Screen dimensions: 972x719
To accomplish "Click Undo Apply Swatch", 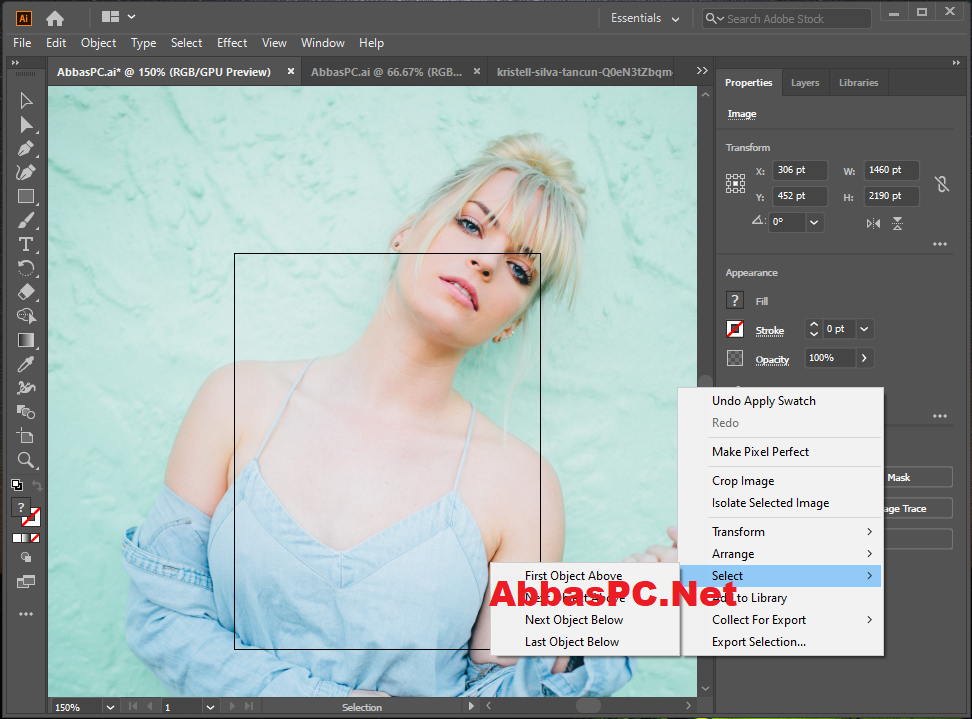I will pyautogui.click(x=780, y=401).
